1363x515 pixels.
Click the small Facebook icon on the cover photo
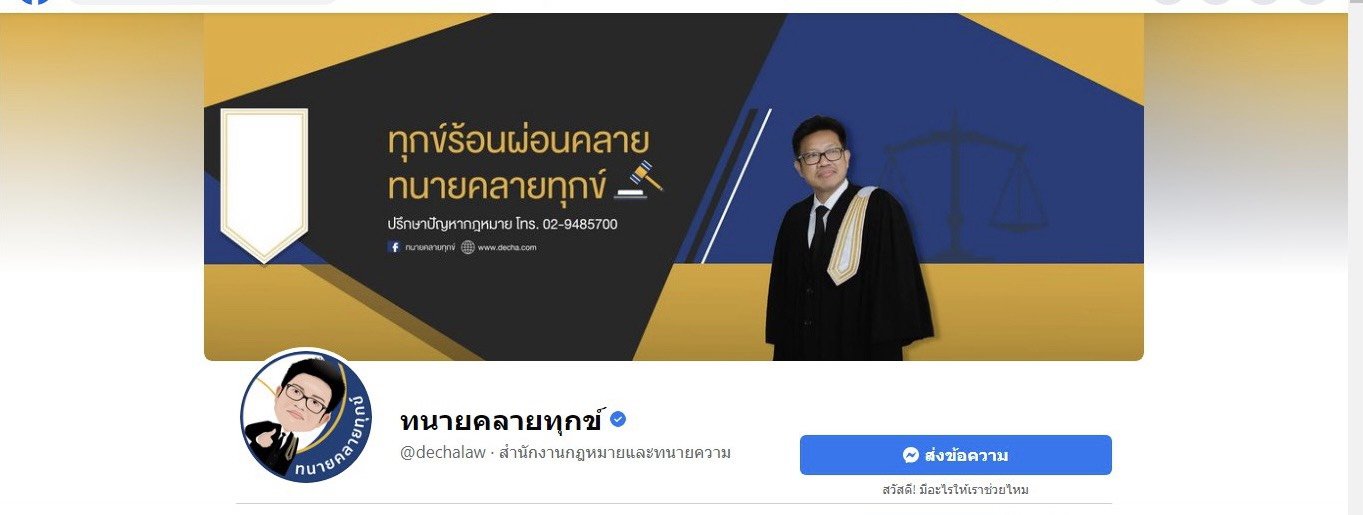[394, 247]
